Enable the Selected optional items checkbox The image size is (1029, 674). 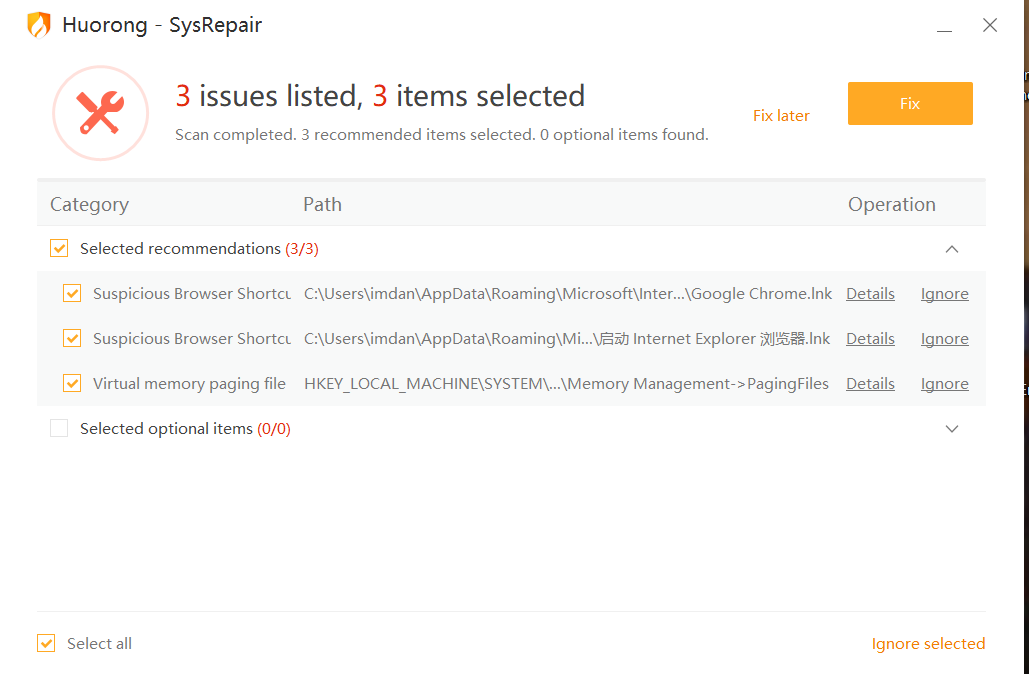point(59,428)
